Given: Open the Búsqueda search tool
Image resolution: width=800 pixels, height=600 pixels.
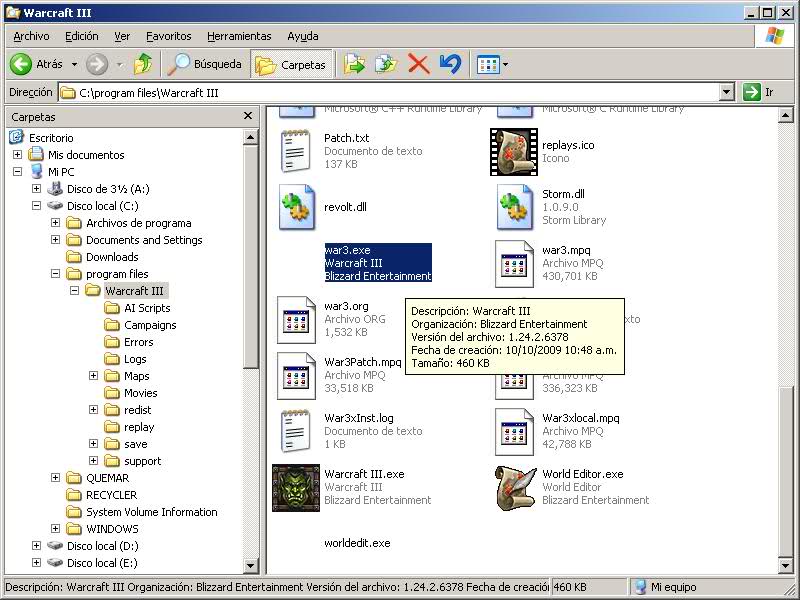Looking at the screenshot, I should point(204,64).
